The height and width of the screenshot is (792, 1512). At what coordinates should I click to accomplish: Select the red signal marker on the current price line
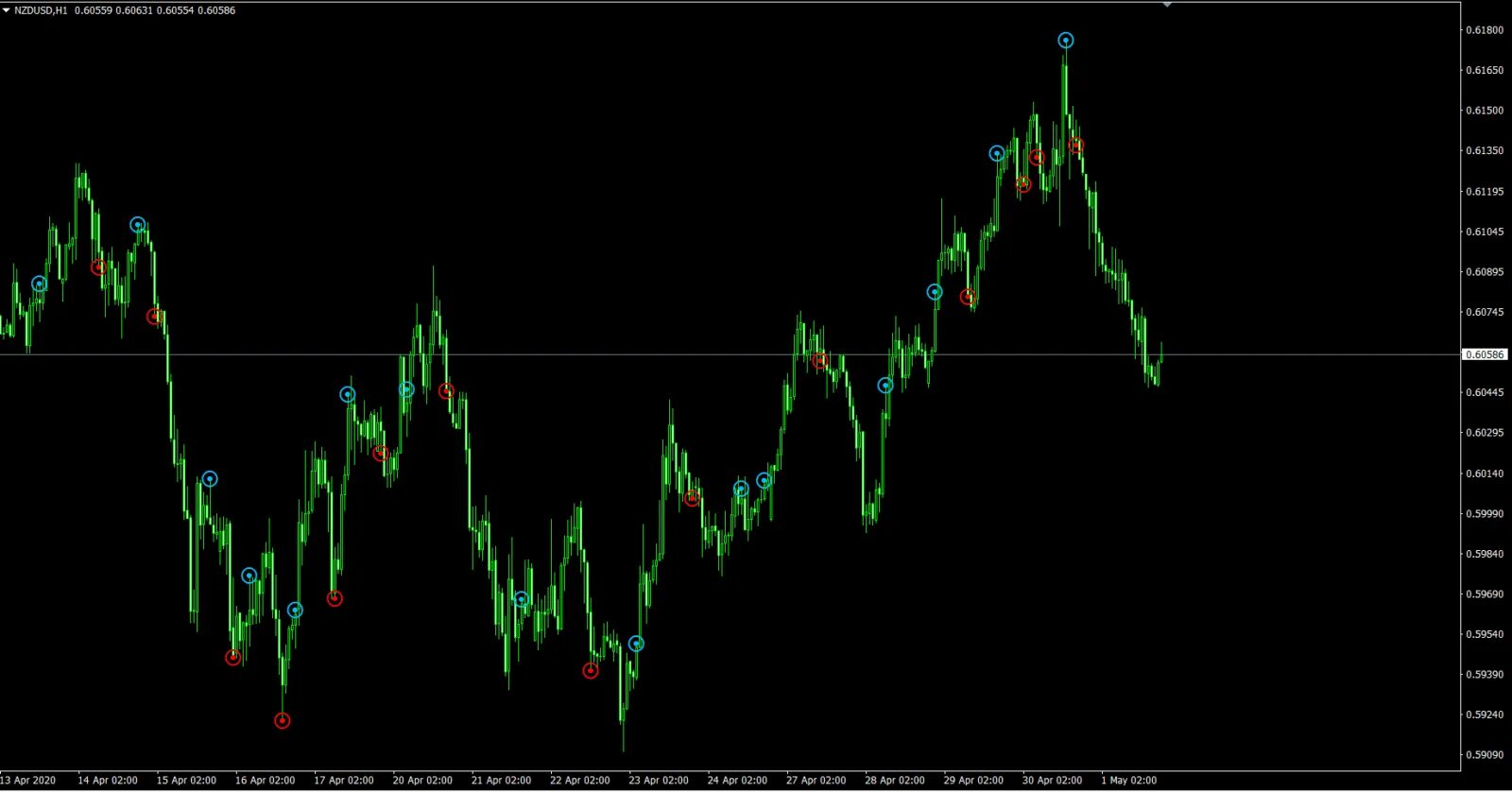[819, 360]
